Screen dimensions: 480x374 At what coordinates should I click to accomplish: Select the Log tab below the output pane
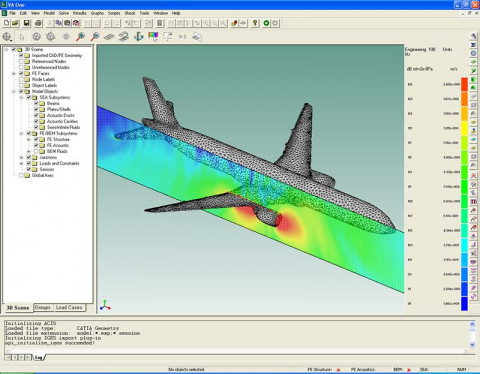pos(38,357)
